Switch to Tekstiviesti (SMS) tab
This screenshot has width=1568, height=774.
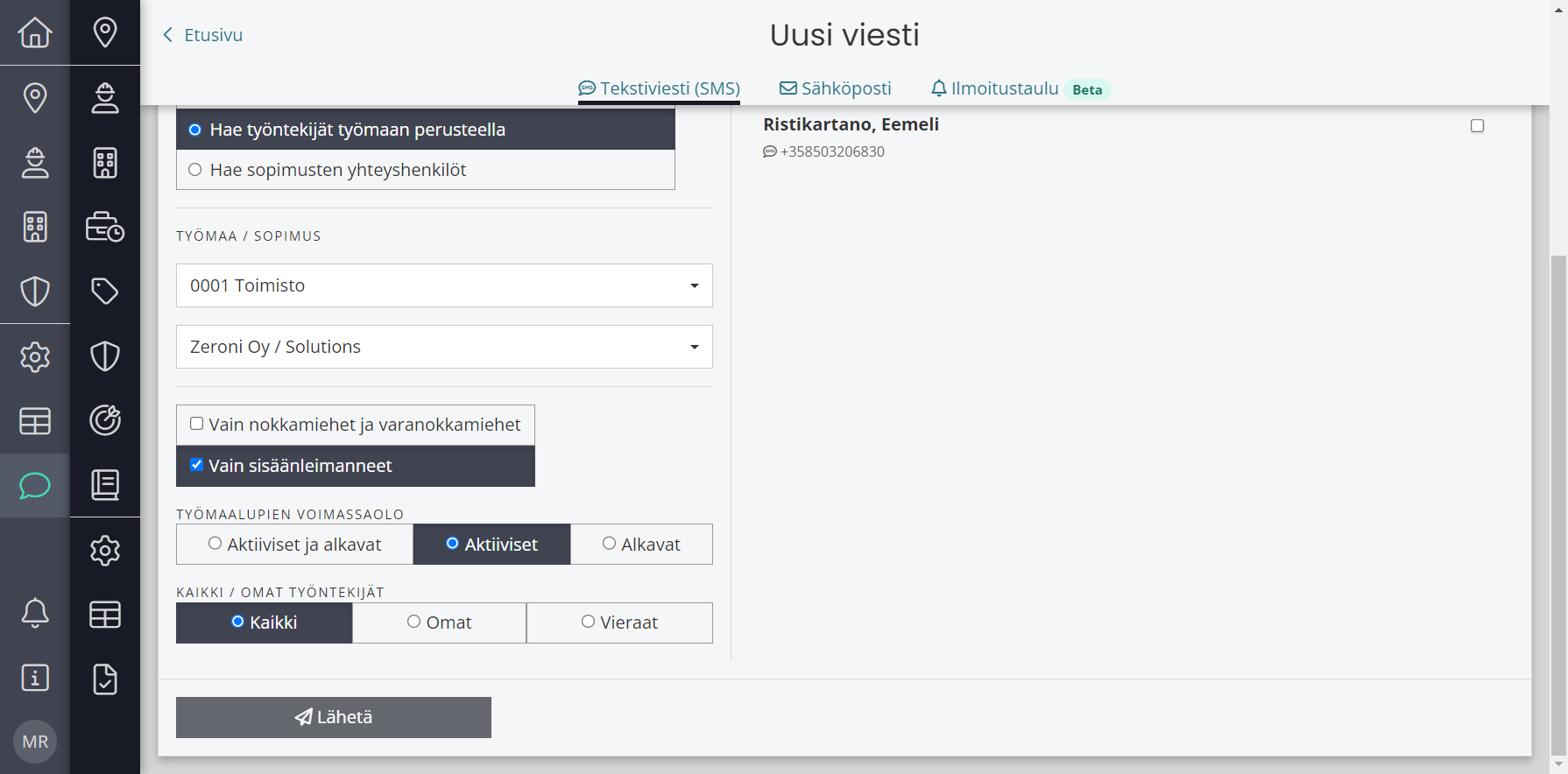(659, 88)
